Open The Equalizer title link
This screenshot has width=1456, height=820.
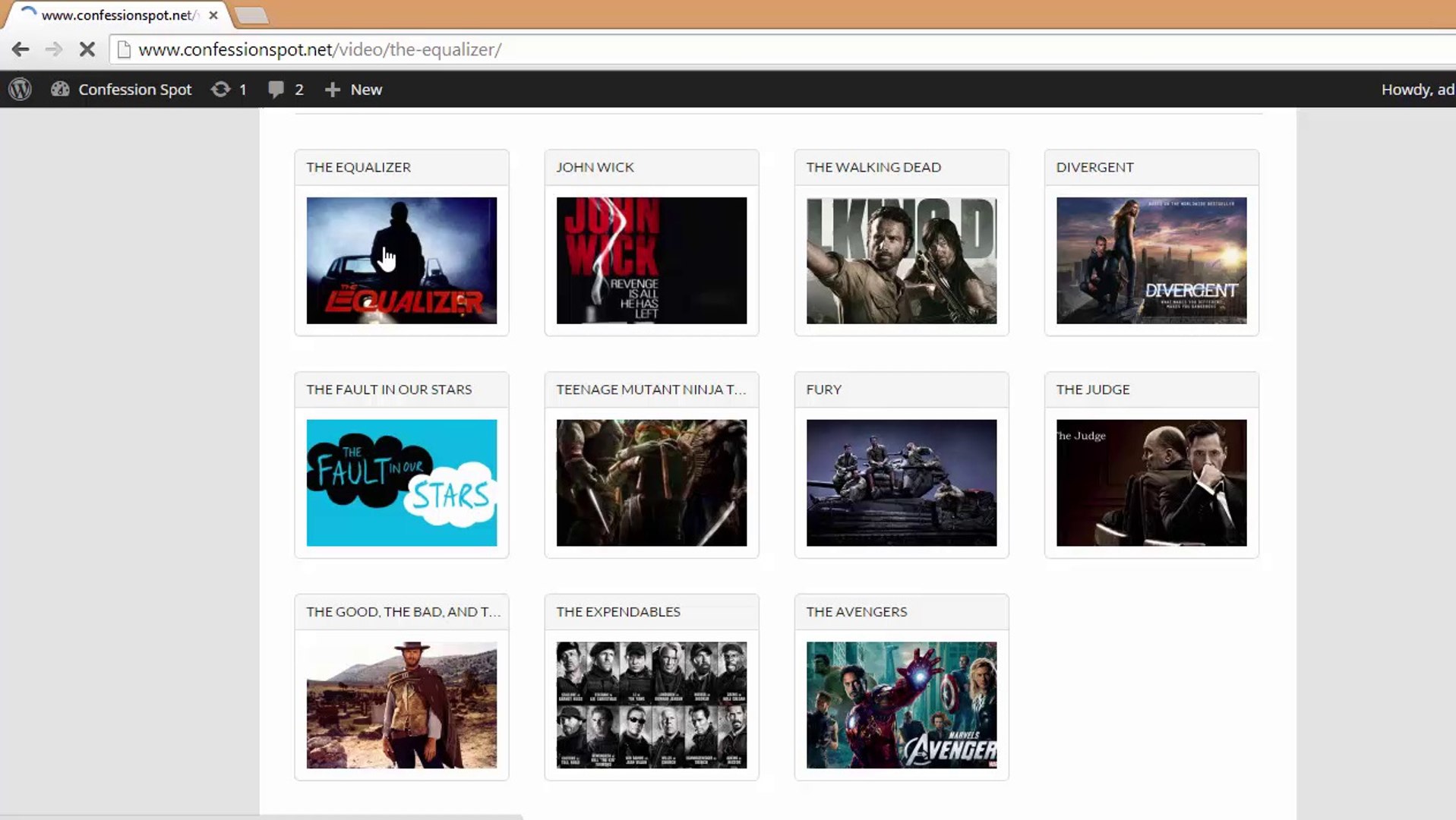click(358, 167)
